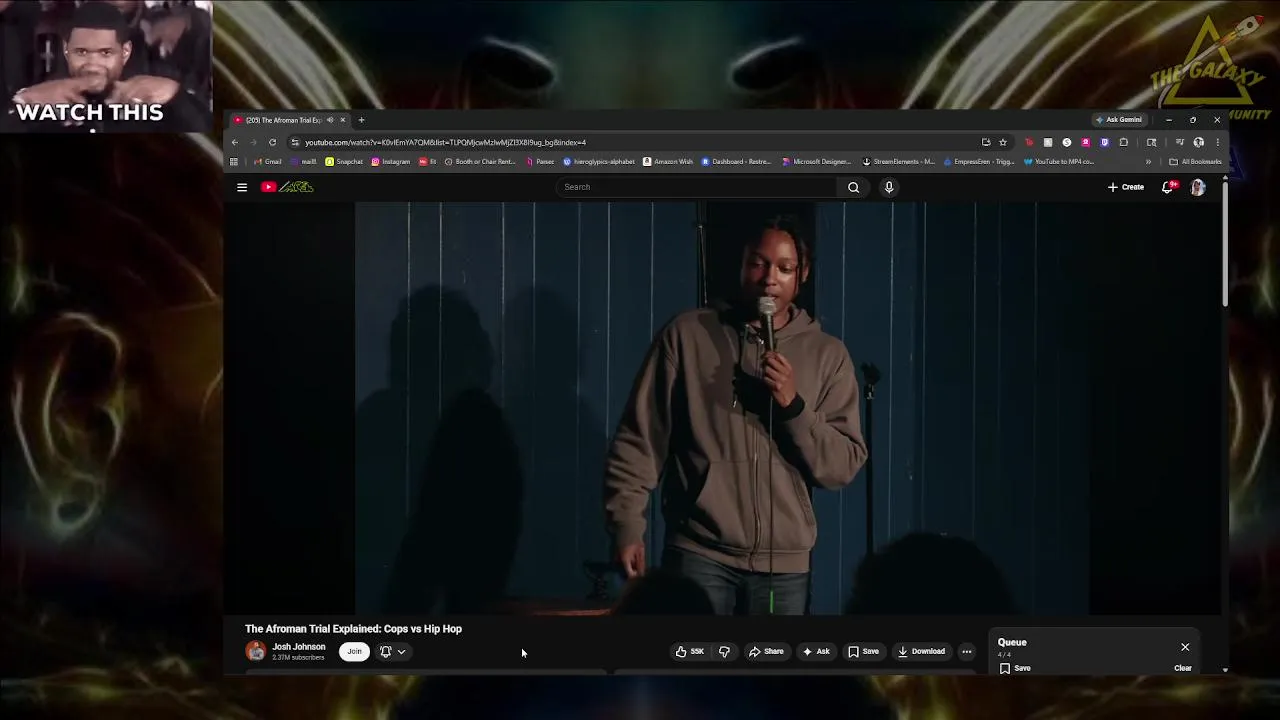Open the Instagram bookmark
The height and width of the screenshot is (720, 1280).
pyautogui.click(x=391, y=162)
